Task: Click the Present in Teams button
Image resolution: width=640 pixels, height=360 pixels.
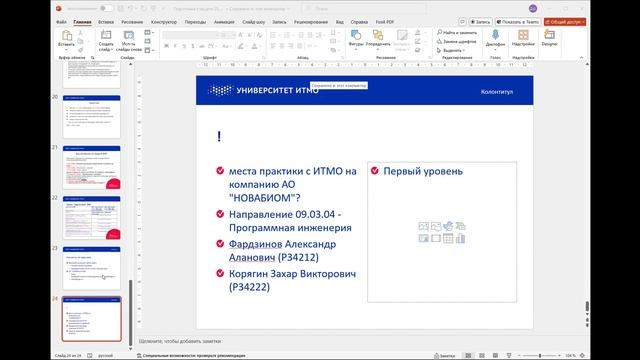Action: point(518,22)
